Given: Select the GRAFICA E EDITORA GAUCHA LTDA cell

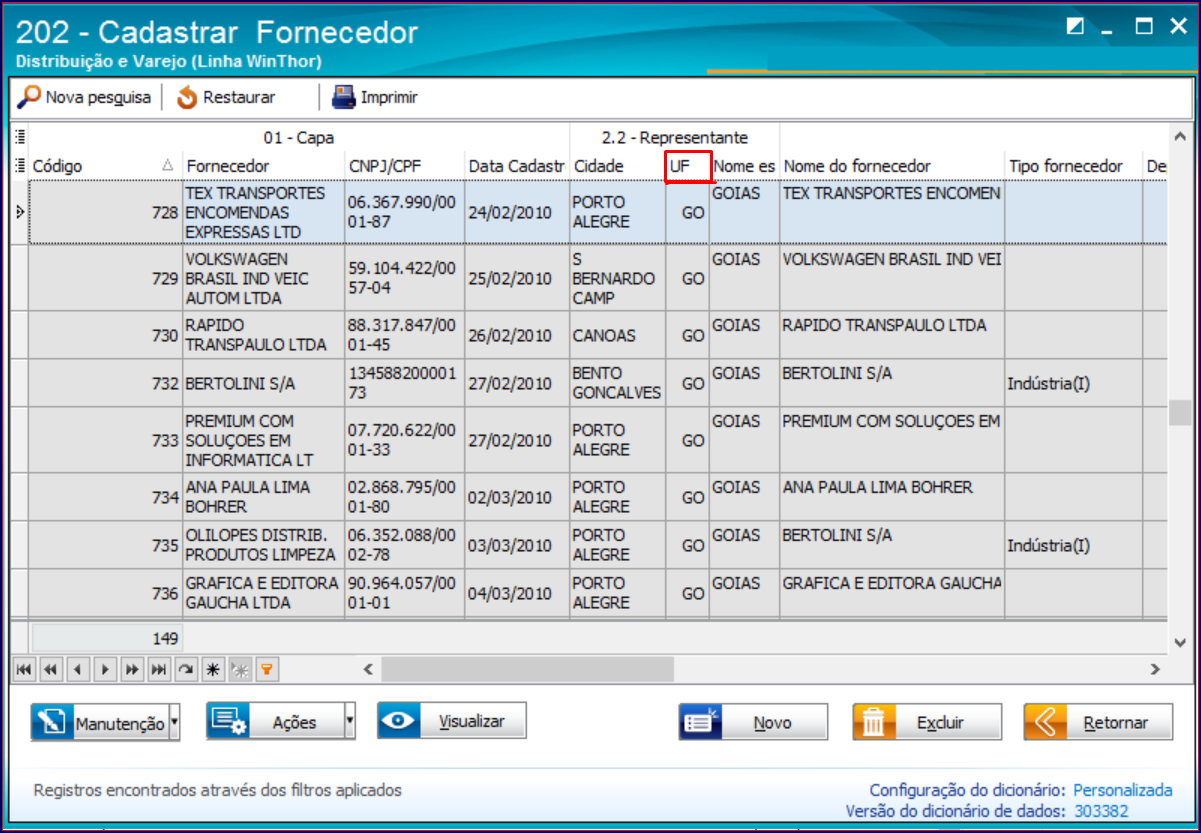Looking at the screenshot, I should 264,593.
